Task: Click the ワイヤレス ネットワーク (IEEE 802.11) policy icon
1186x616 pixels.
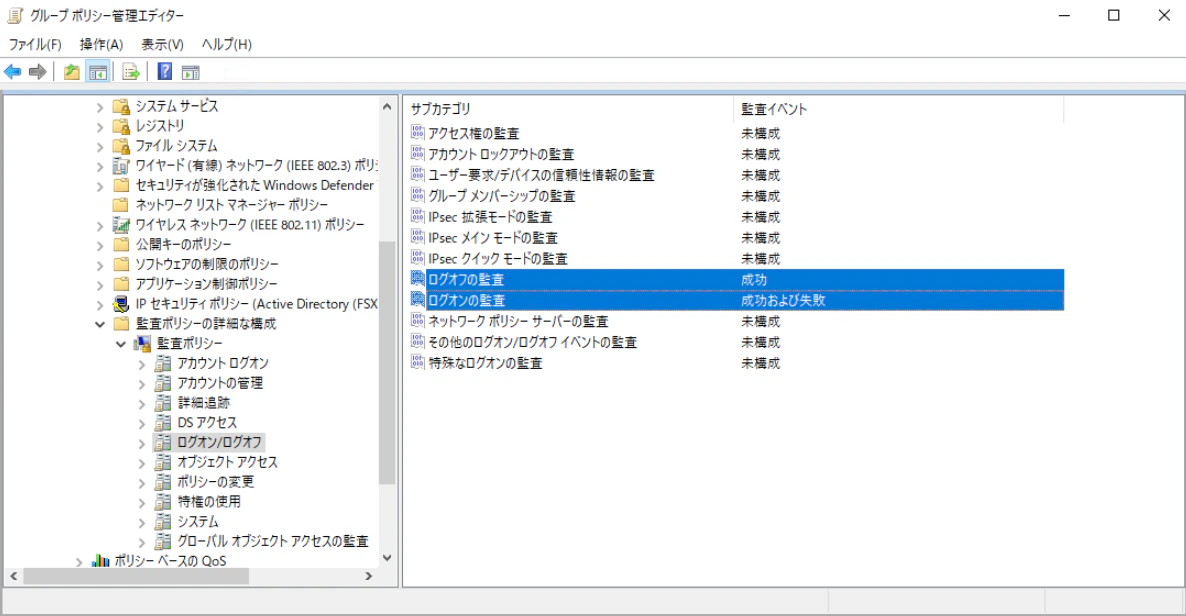Action: (x=121, y=225)
